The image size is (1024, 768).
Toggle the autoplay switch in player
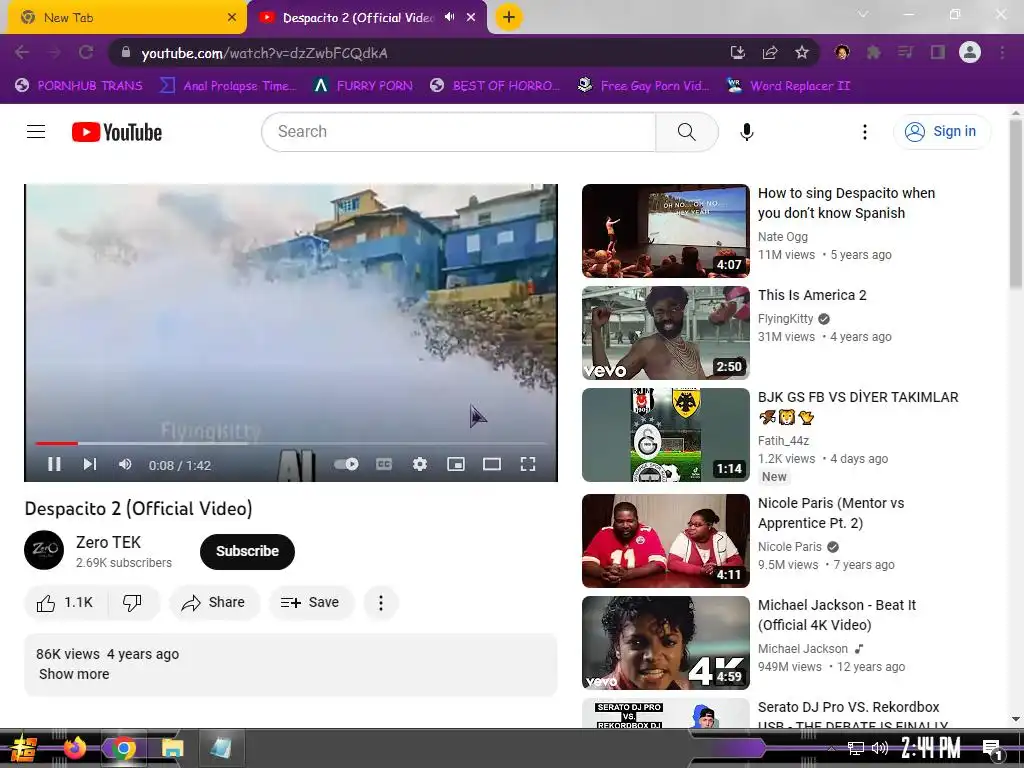(x=345, y=464)
